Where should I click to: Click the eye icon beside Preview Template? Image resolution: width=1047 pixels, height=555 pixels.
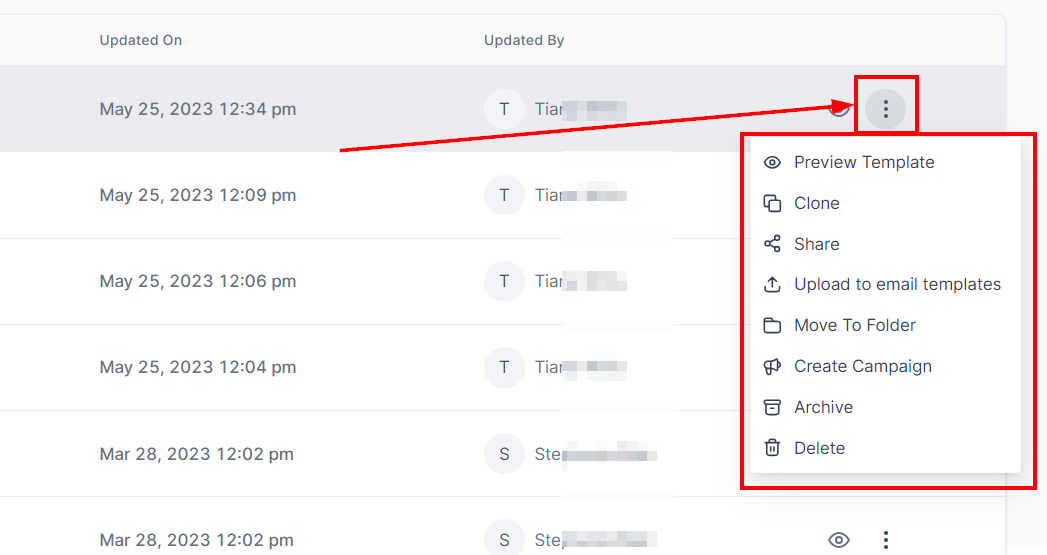(772, 162)
